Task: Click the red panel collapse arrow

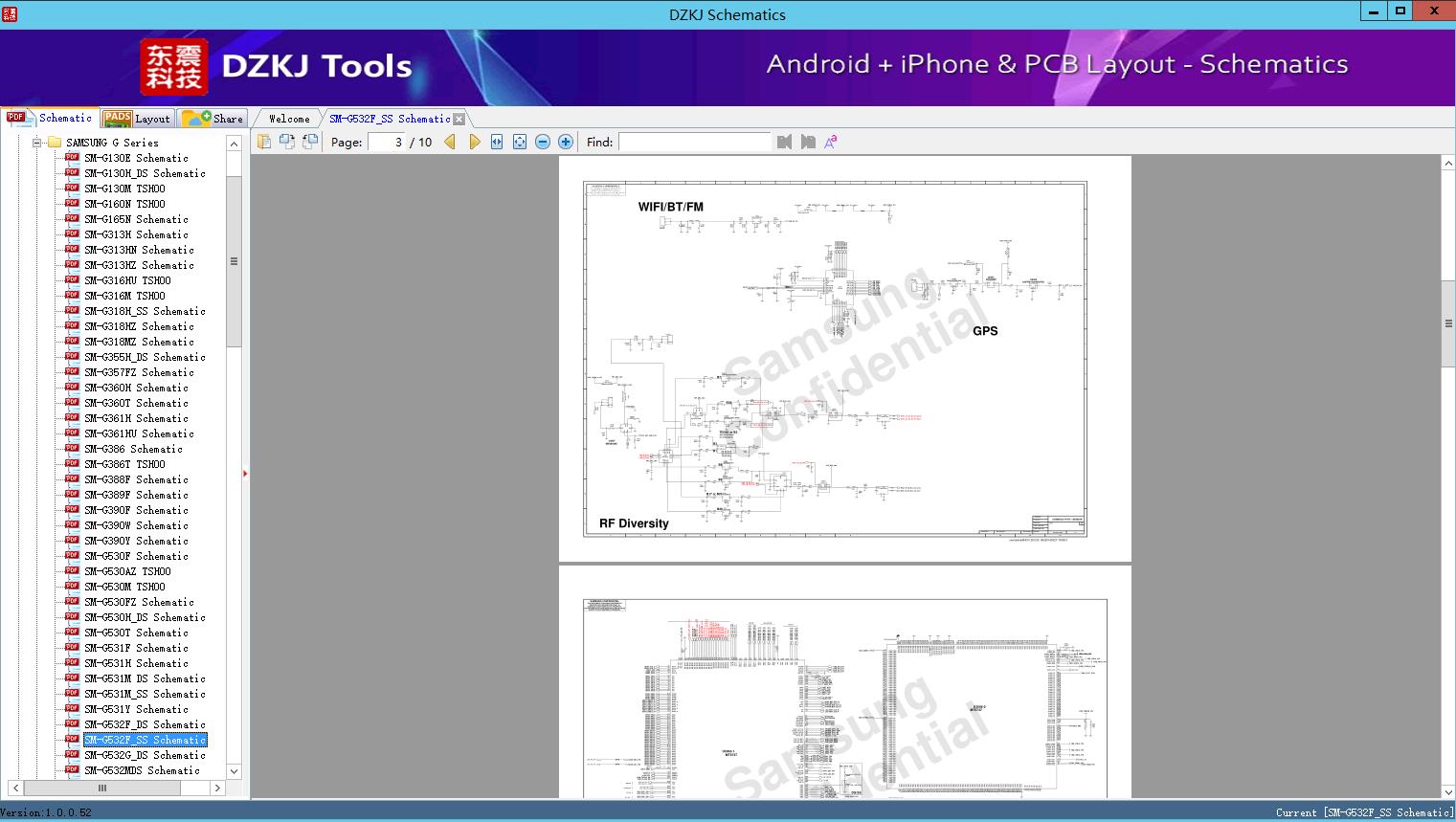Action: (x=245, y=474)
